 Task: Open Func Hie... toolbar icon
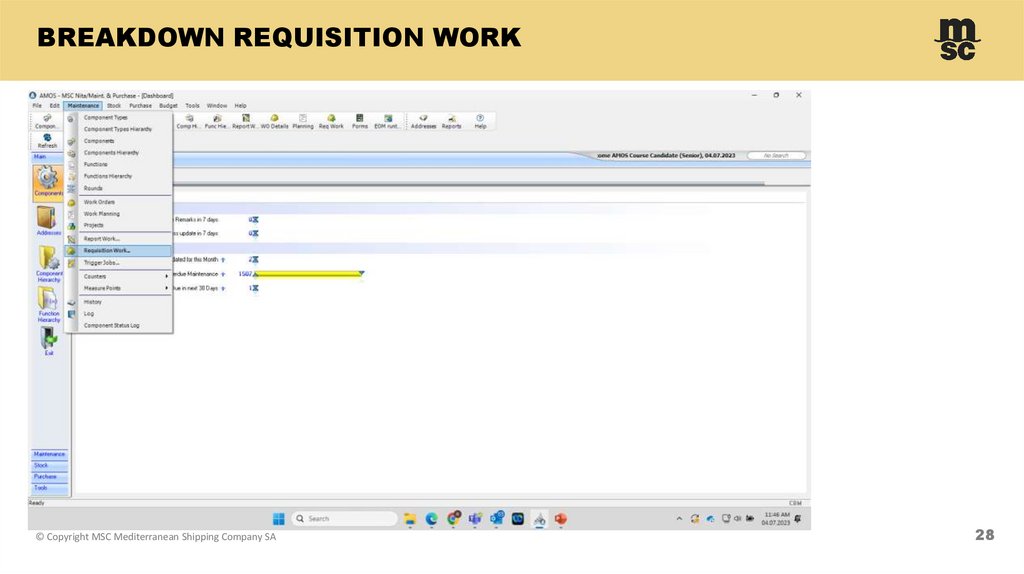[x=216, y=121]
